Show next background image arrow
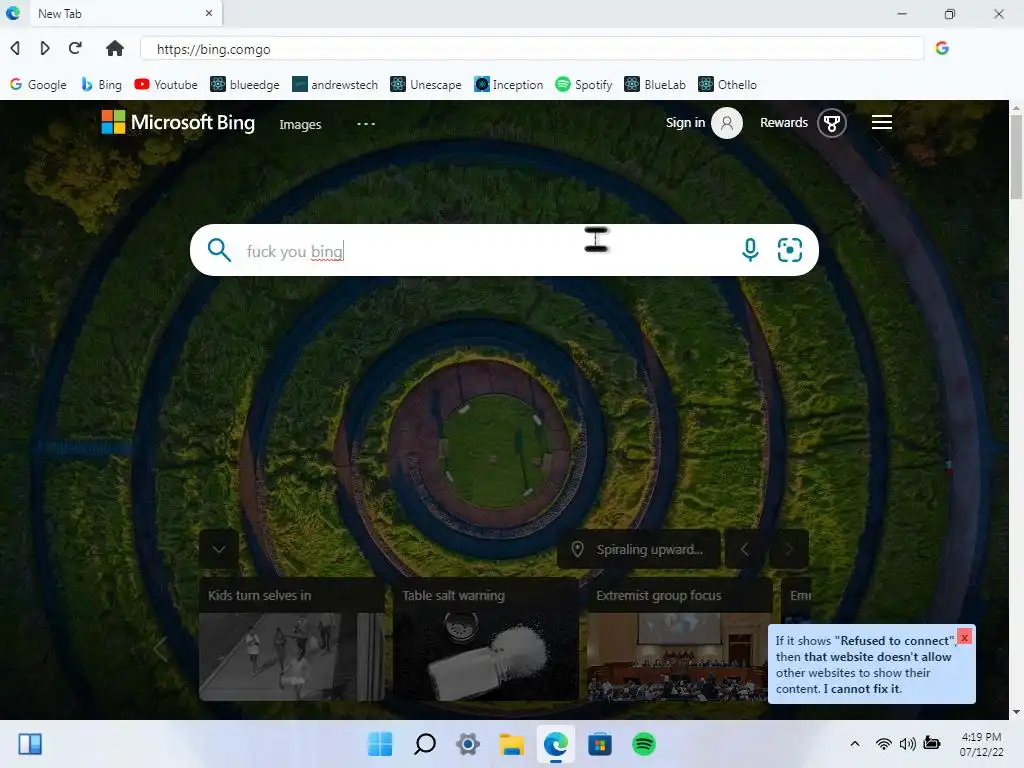The width and height of the screenshot is (1024, 768). click(x=789, y=549)
